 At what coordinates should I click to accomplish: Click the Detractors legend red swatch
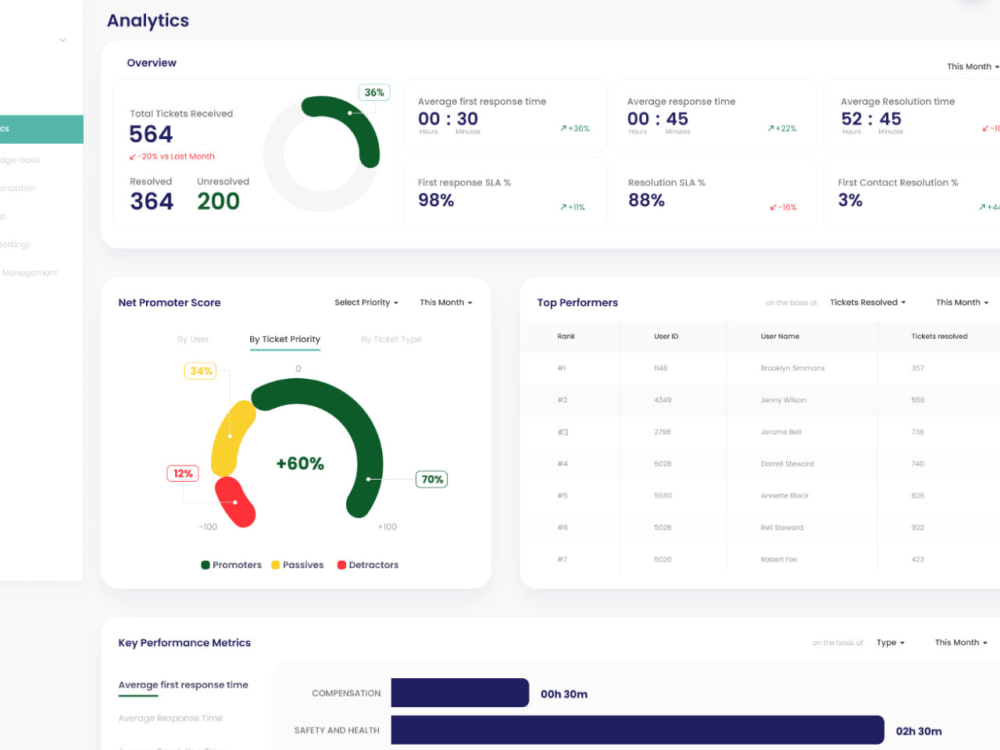coord(341,565)
